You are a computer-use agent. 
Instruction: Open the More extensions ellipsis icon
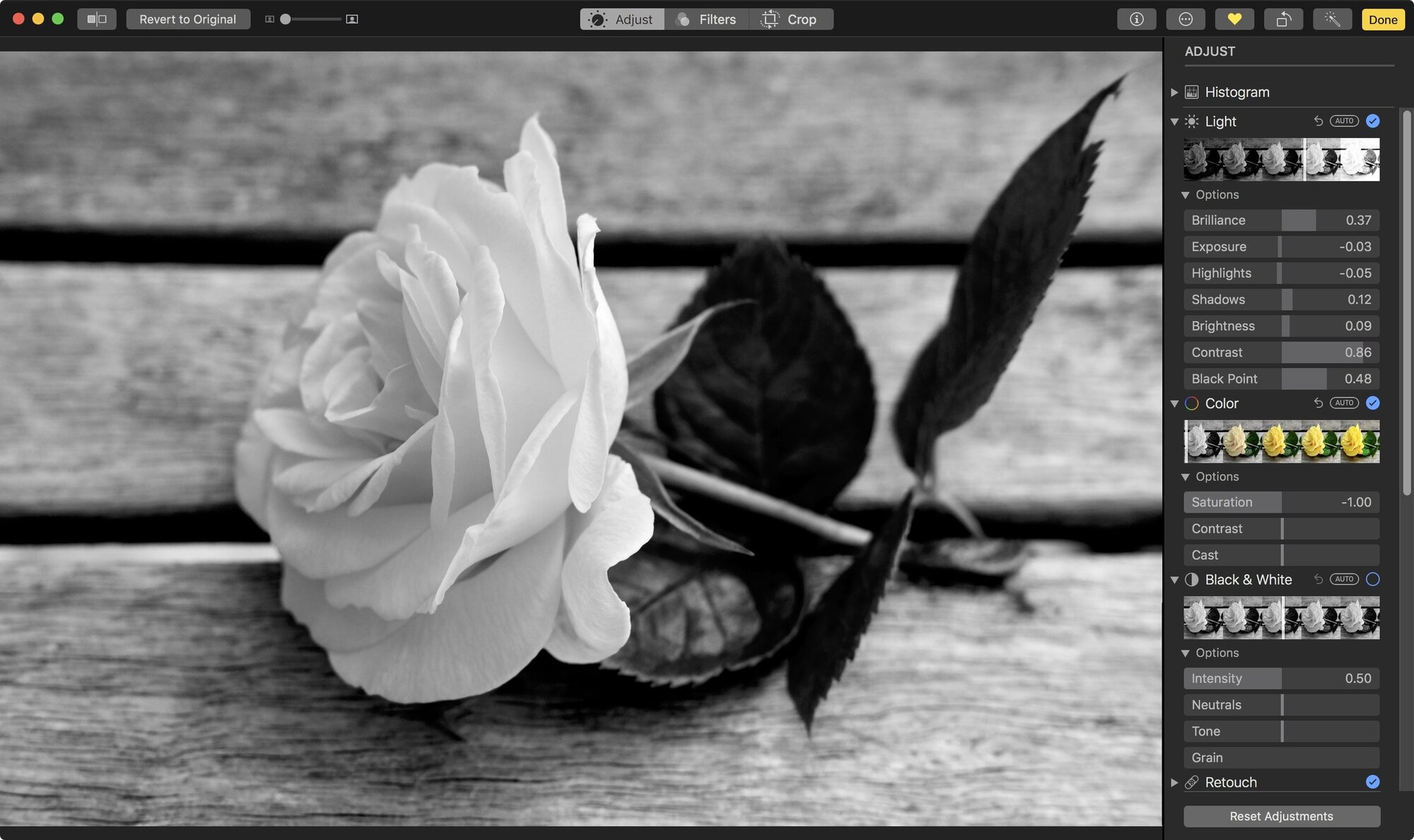1186,19
